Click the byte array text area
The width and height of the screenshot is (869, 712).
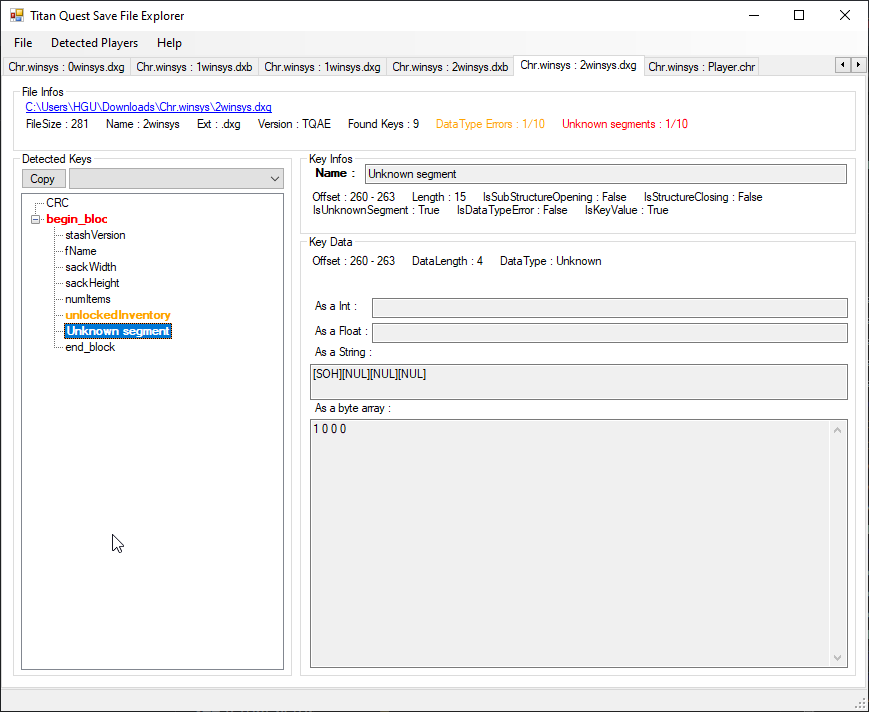(x=570, y=543)
